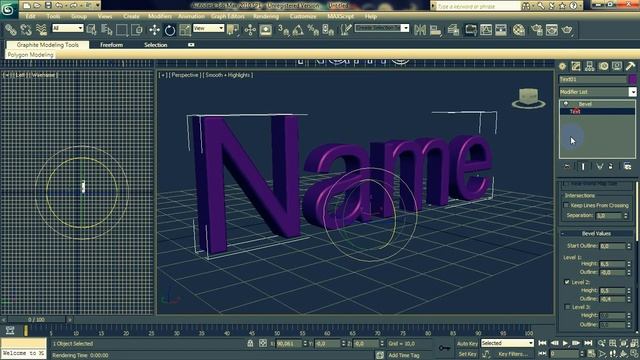Open the key mode Selected dropdown
640x360 pixels.
click(x=507, y=343)
